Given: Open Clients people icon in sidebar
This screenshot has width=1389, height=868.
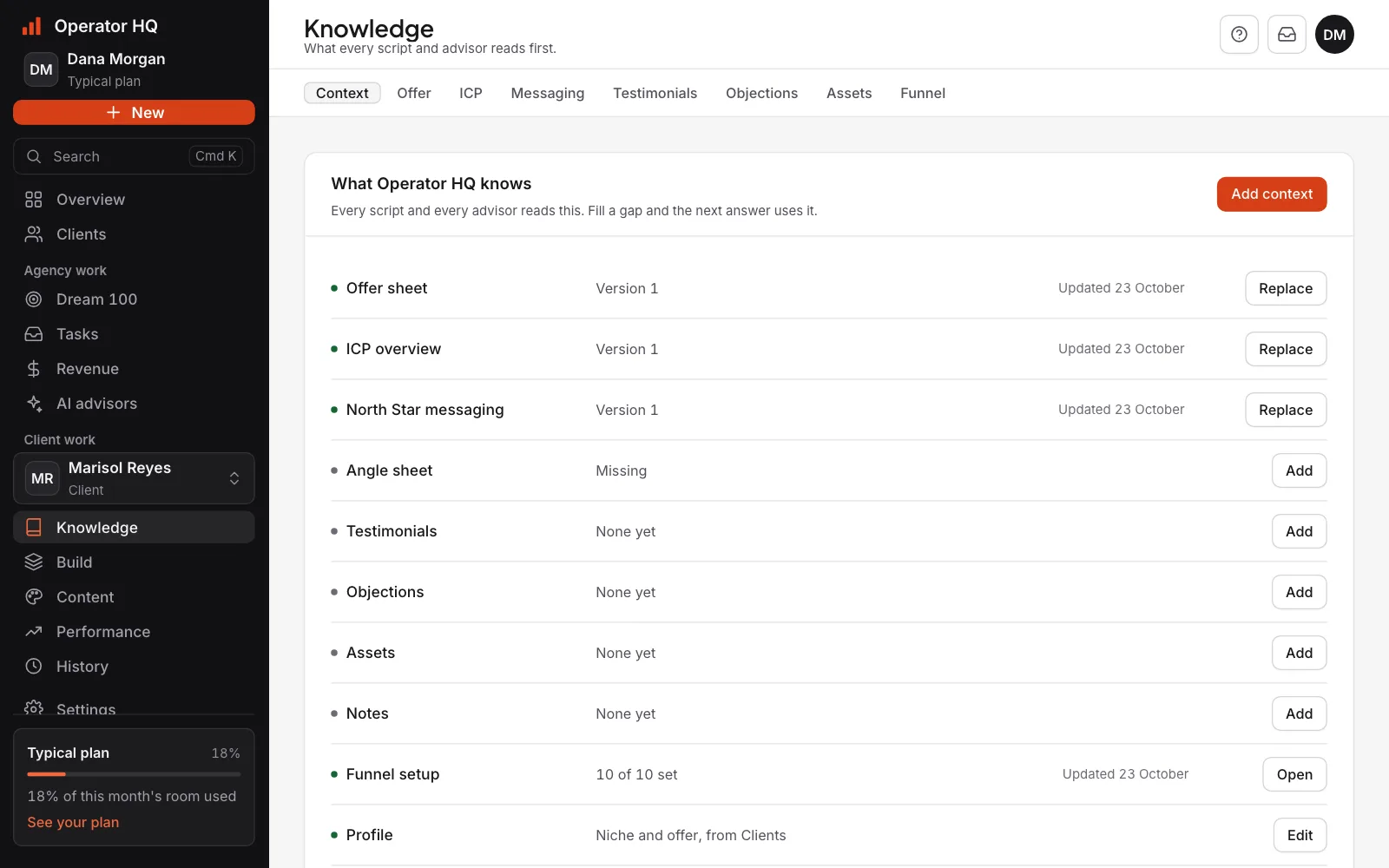Looking at the screenshot, I should point(34,234).
